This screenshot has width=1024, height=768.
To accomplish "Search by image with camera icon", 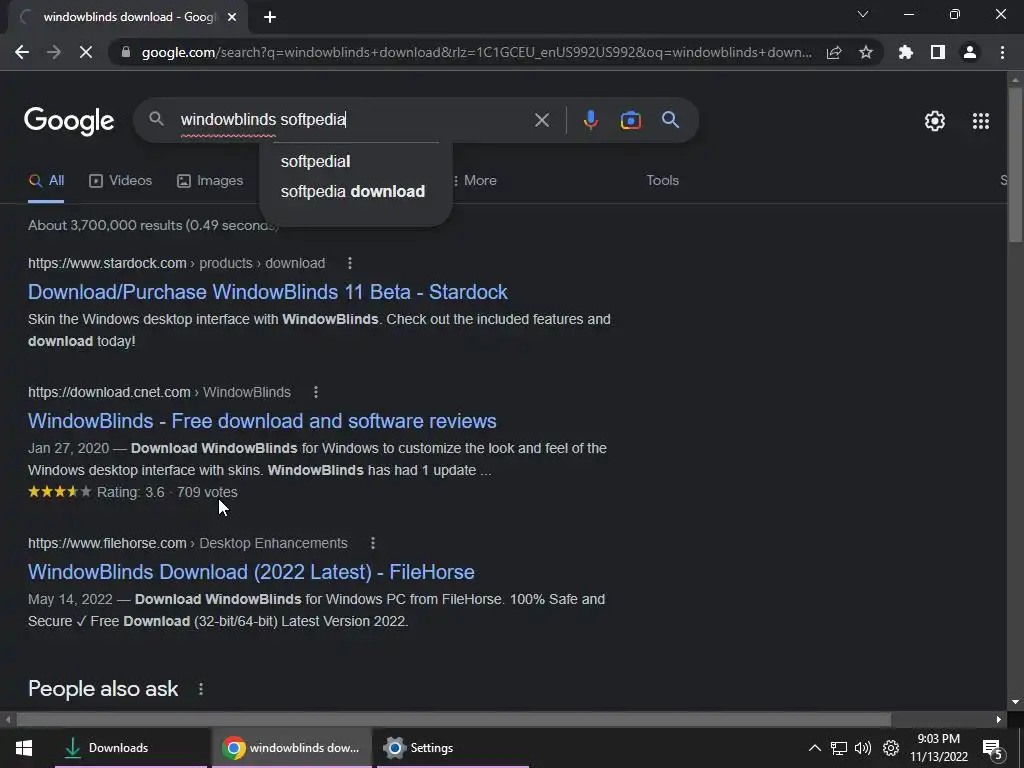I will pyautogui.click(x=631, y=120).
